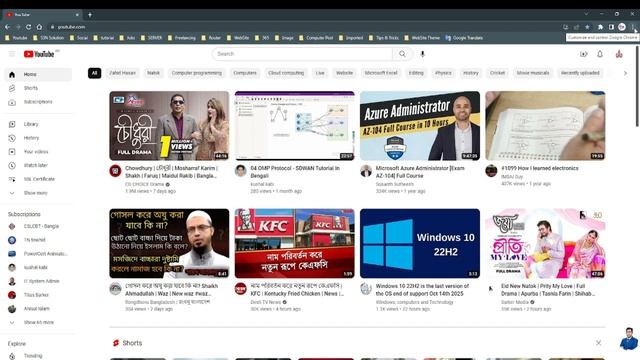
Task: Play the Windows 10 22H2 thumbnail
Action: [420, 244]
